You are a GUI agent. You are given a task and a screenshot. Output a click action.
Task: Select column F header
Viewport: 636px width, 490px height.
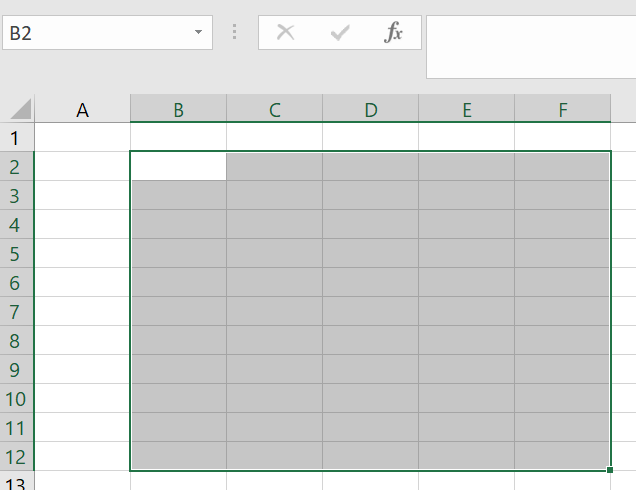click(x=562, y=110)
